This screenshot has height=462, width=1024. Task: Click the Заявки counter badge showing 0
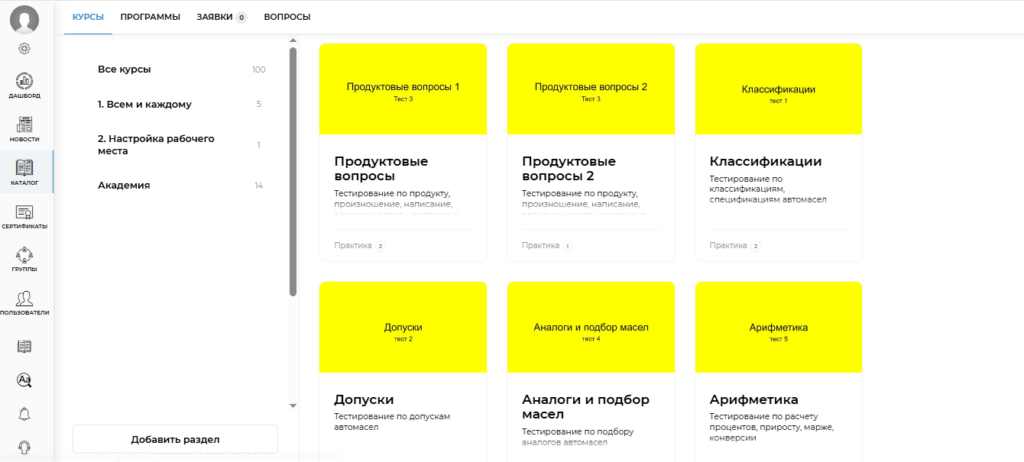click(x=242, y=18)
